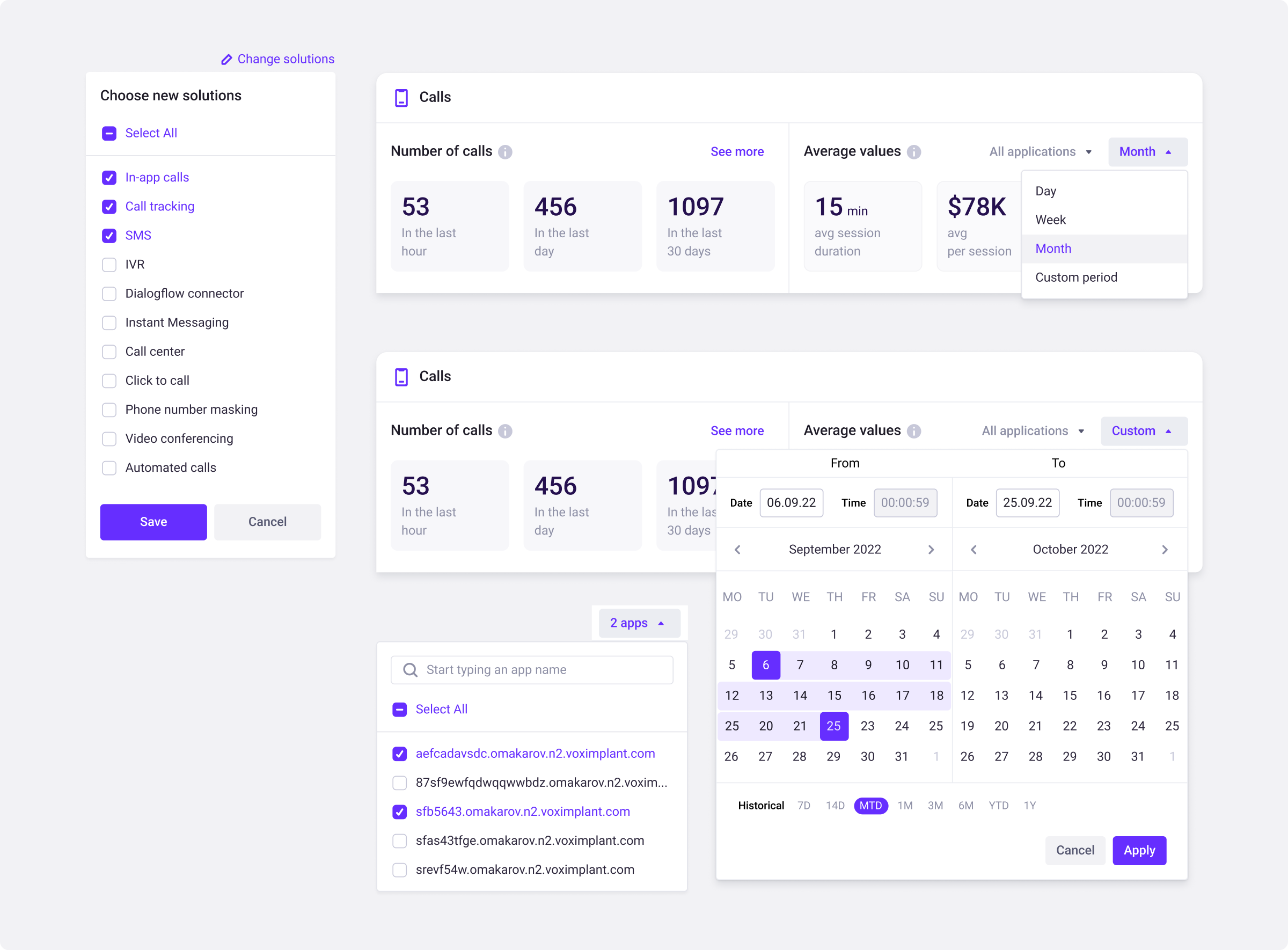Screen dimensions: 1288x950
Task: Click info icon beside top Average values
Action: 913,152
